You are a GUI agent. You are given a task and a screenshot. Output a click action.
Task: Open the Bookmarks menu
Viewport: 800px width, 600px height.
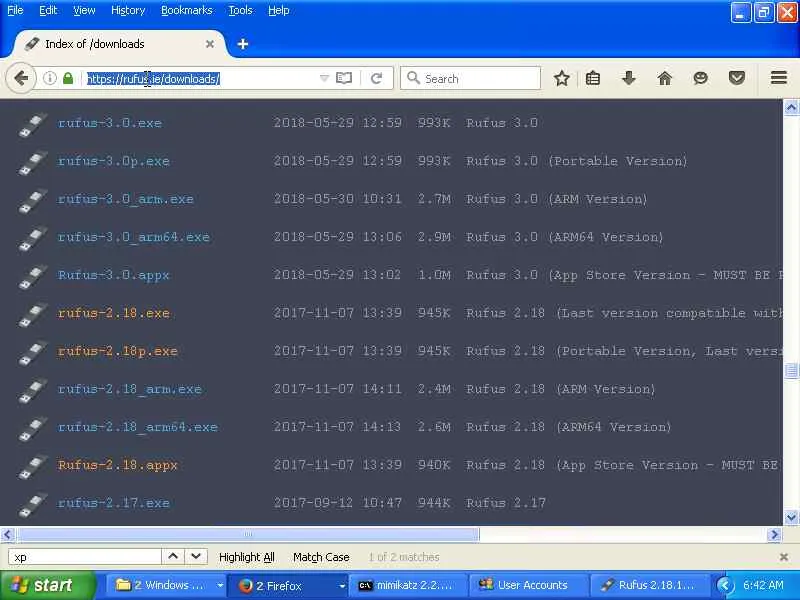pyautogui.click(x=186, y=10)
